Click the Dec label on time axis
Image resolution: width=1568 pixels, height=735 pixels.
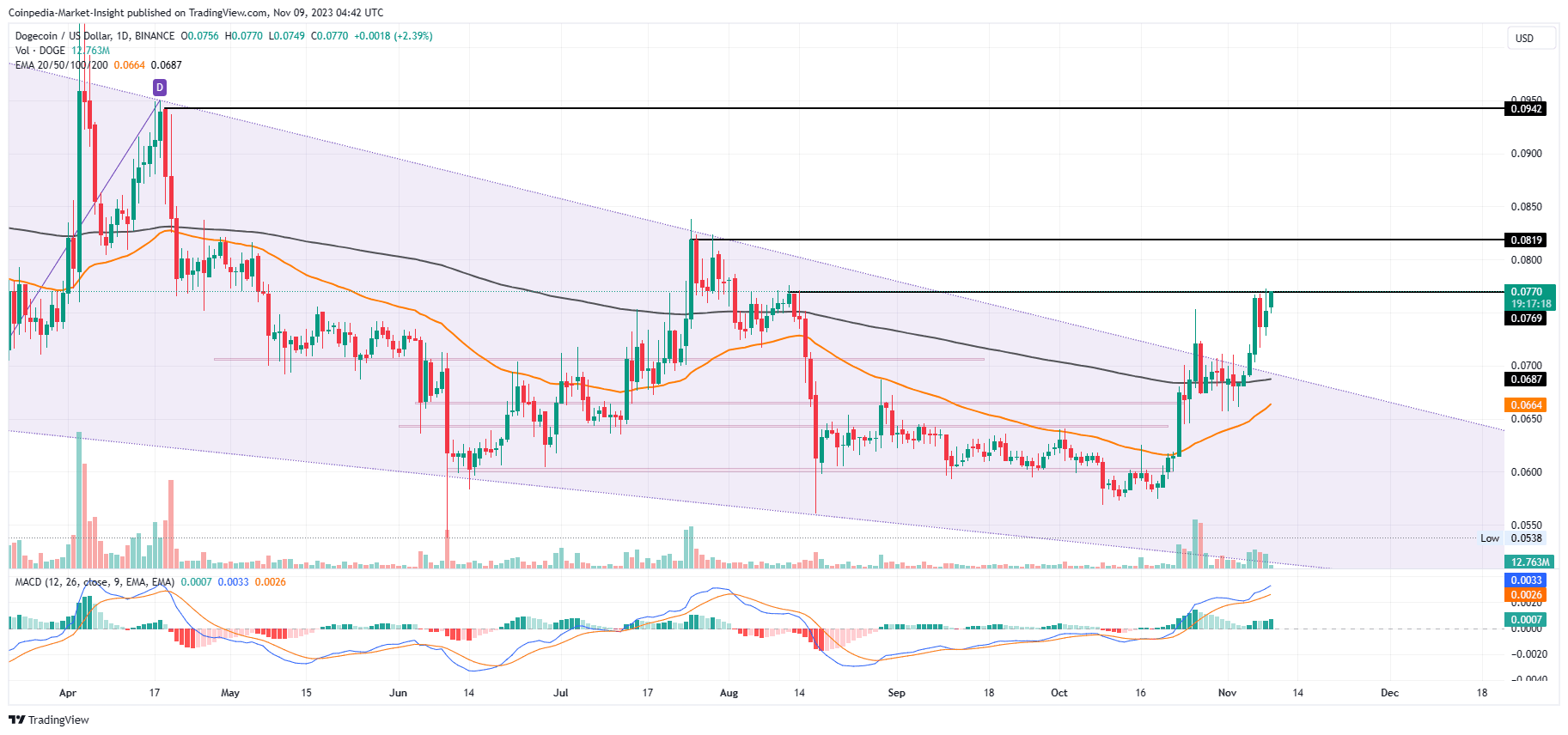[1389, 693]
